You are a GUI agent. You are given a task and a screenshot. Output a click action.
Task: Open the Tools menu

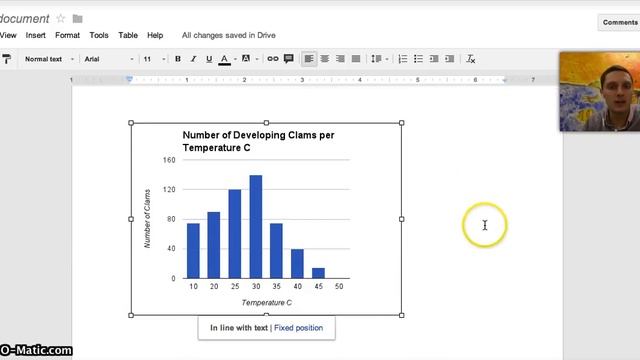coord(99,36)
